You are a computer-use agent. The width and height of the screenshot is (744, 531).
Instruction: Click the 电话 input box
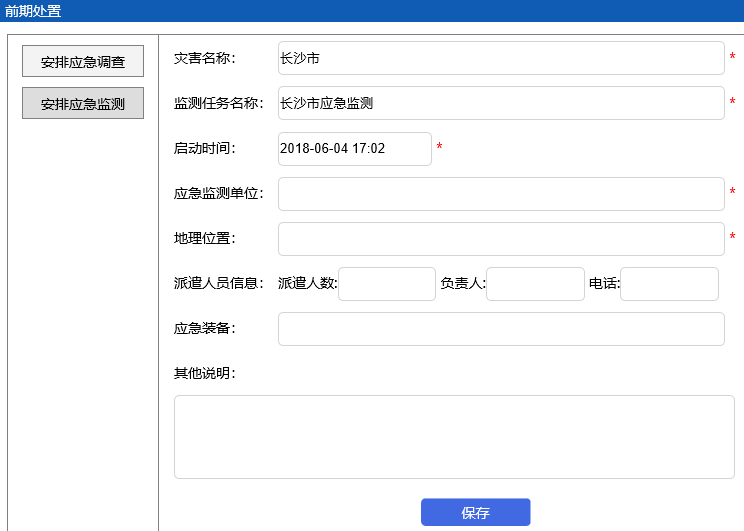pyautogui.click(x=669, y=284)
